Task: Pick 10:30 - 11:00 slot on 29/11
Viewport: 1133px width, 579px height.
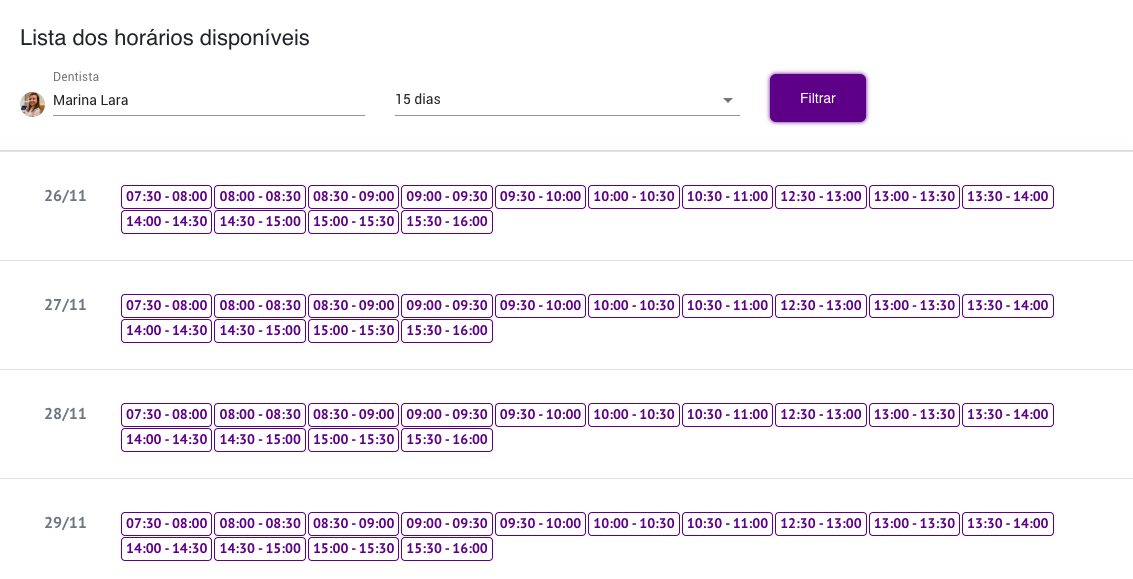Action: point(727,524)
